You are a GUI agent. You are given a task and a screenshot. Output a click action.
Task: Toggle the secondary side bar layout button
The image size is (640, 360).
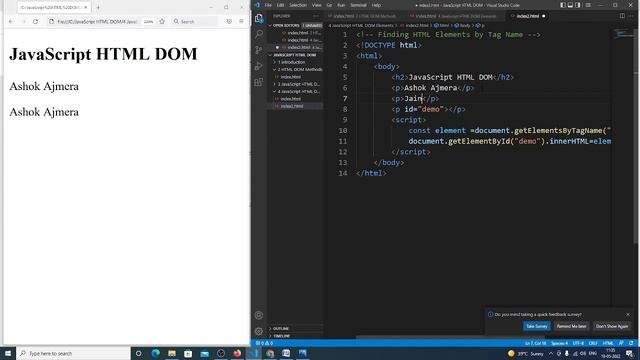point(578,5)
